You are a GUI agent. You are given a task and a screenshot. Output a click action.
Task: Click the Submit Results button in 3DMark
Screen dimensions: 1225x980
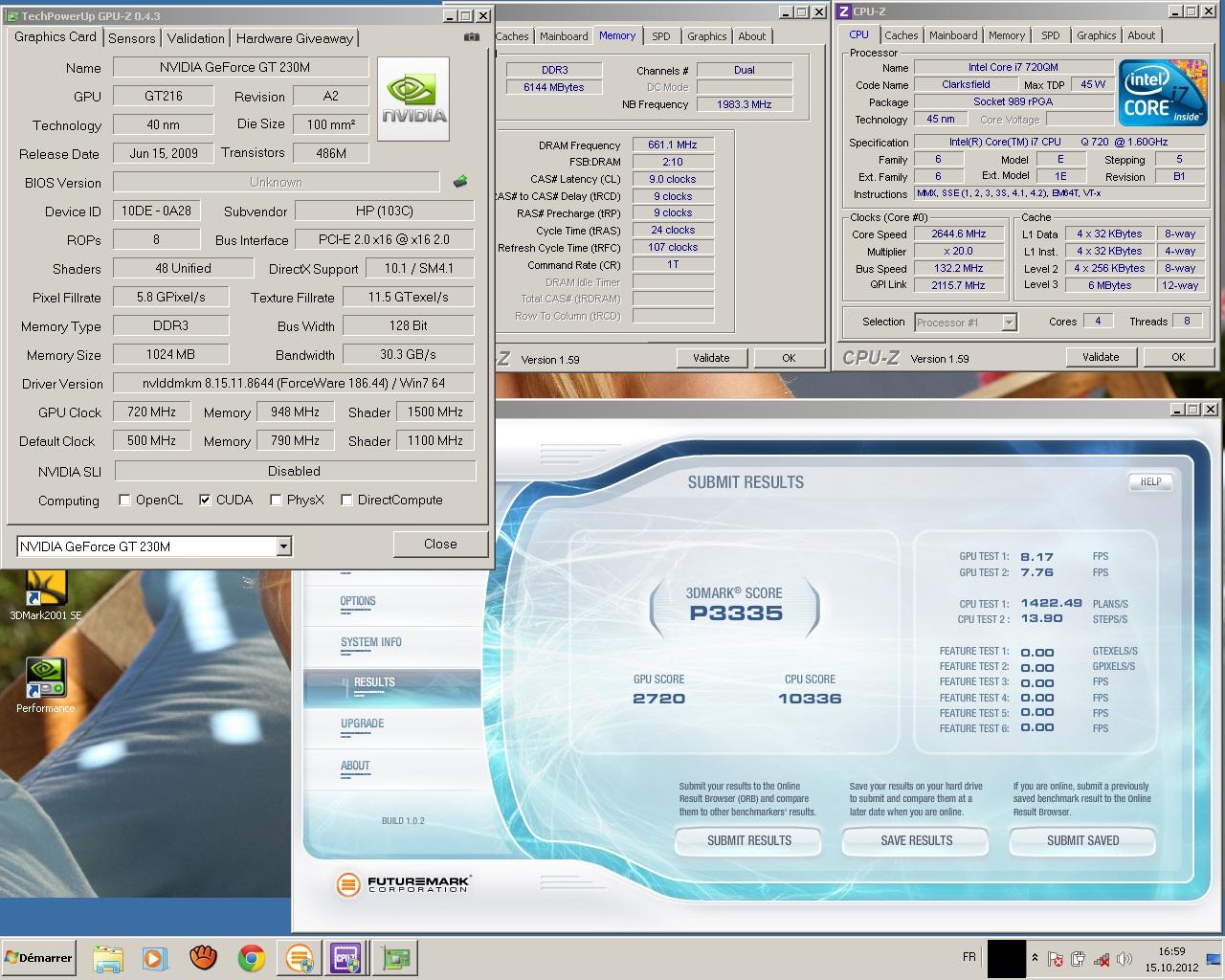click(x=749, y=840)
